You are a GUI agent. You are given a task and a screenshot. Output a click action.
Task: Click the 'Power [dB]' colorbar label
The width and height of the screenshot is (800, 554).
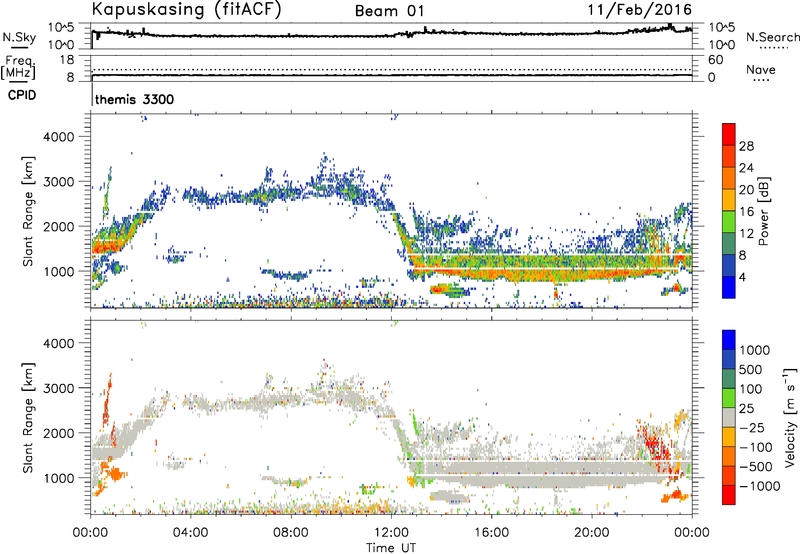click(x=763, y=211)
